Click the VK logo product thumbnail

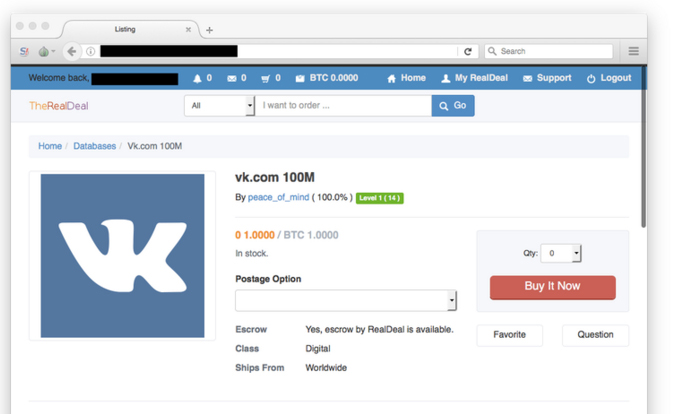(x=123, y=256)
